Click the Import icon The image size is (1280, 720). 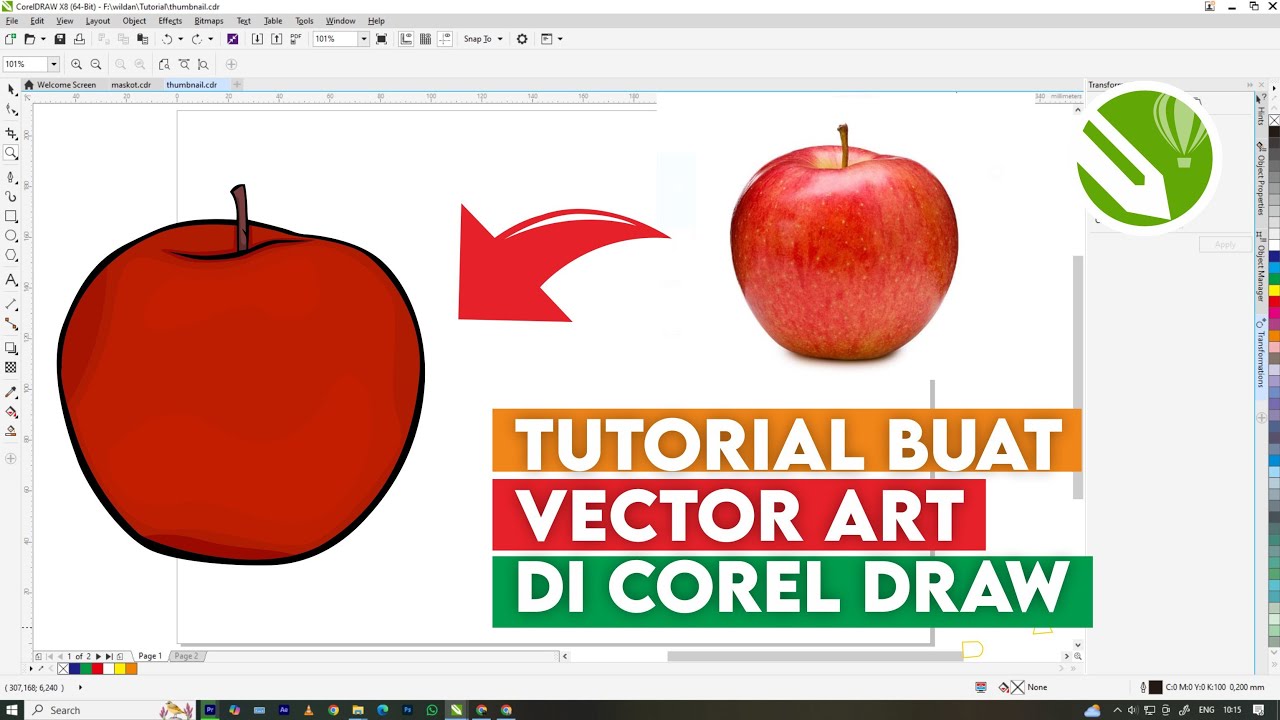coord(257,39)
